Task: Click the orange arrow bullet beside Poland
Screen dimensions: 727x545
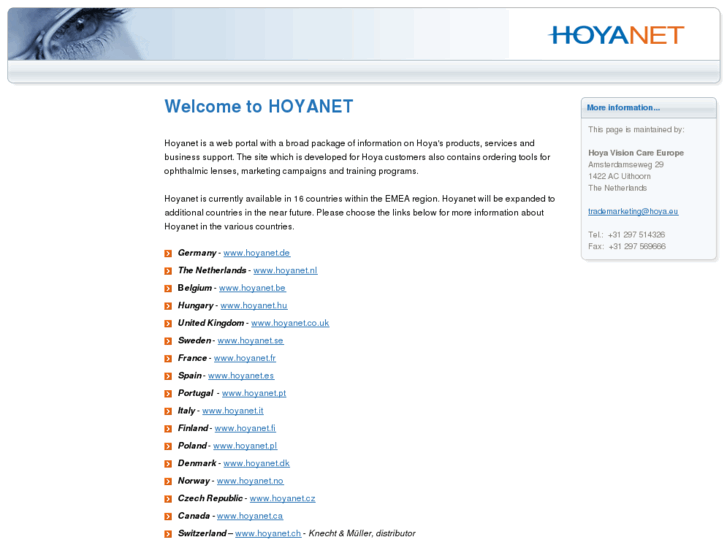Action: pos(168,446)
